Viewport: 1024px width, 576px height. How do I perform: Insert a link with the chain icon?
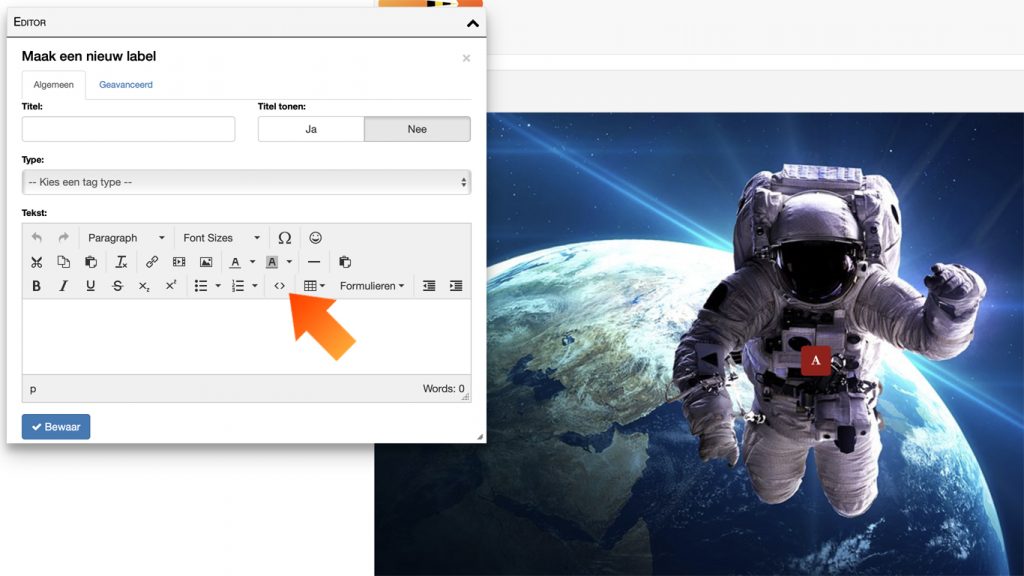152,262
